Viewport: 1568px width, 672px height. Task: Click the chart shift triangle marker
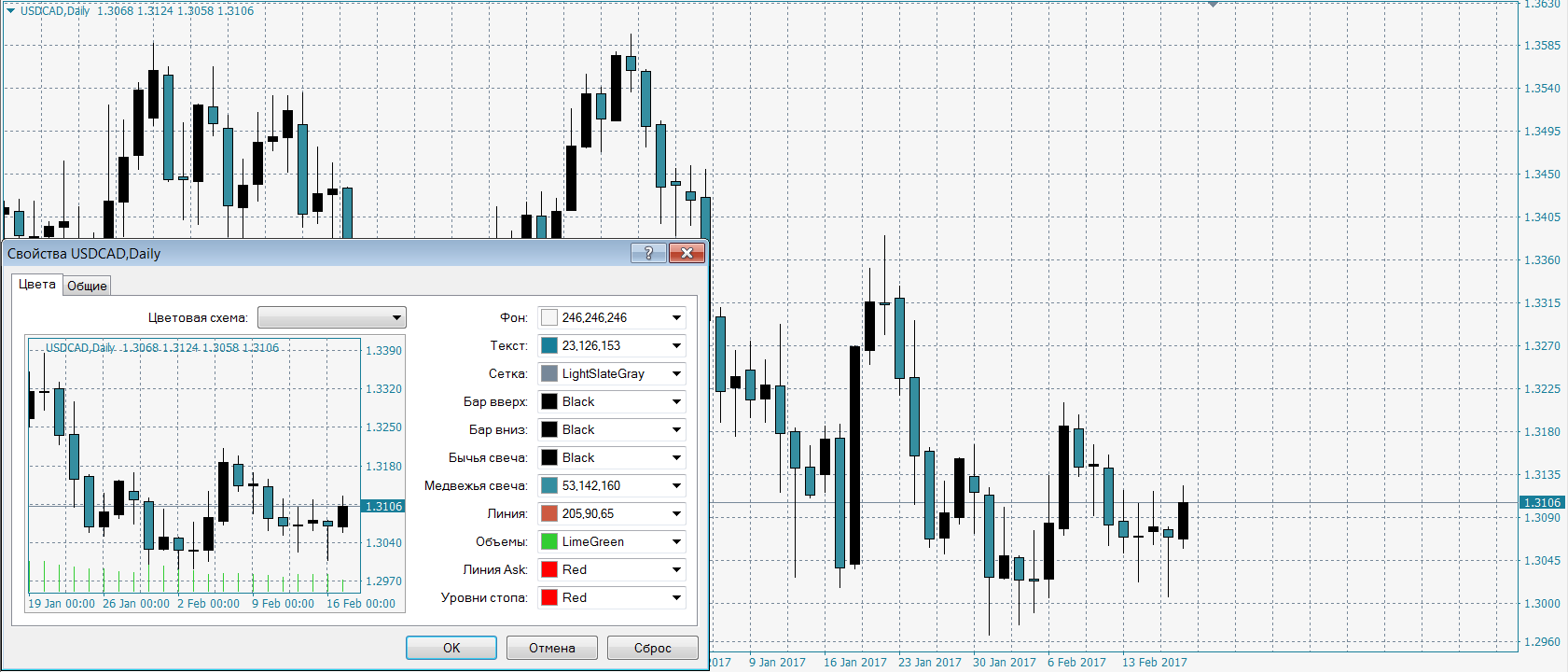click(1213, 5)
